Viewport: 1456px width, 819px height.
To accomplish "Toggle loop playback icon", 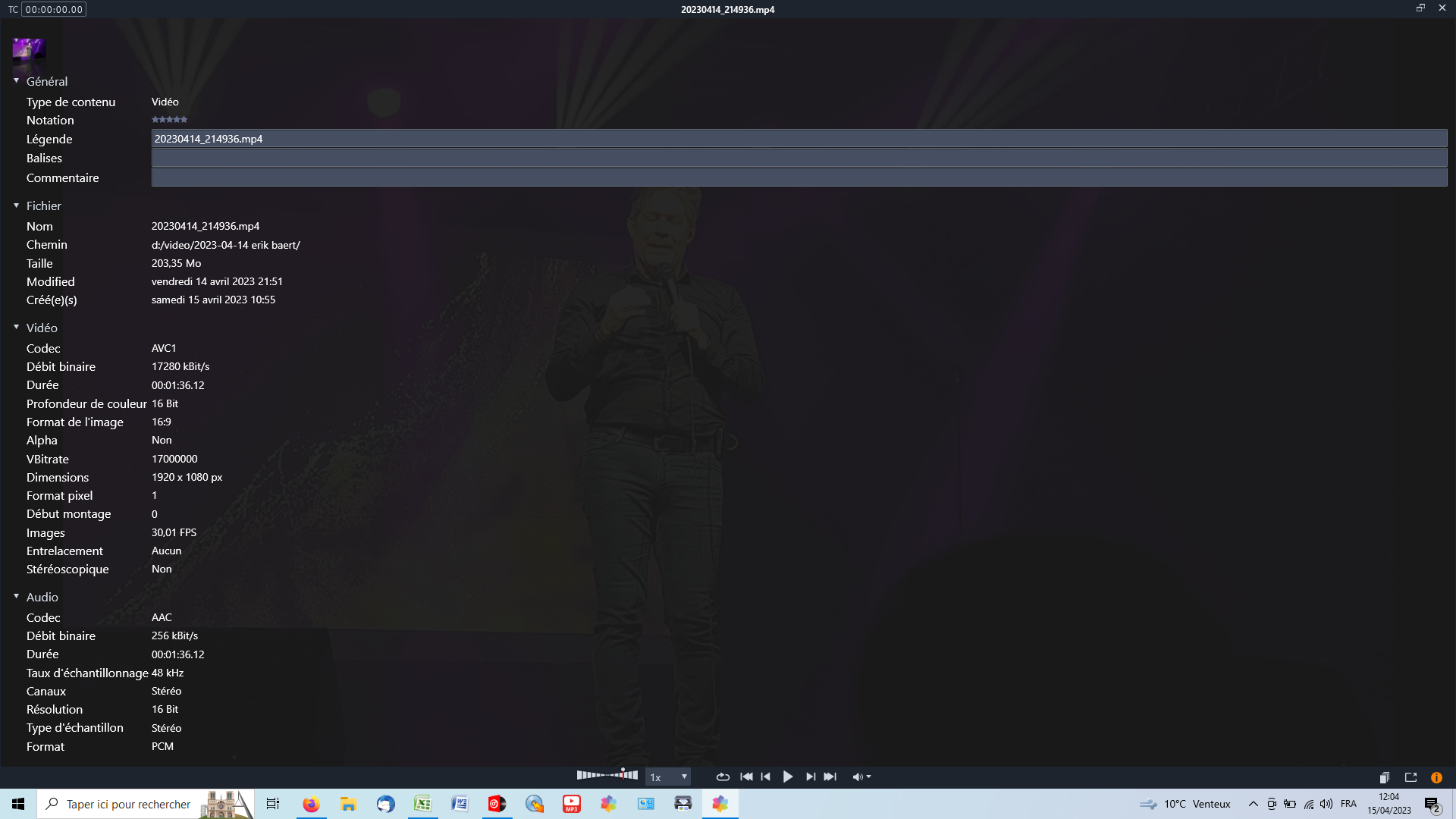I will 723,777.
